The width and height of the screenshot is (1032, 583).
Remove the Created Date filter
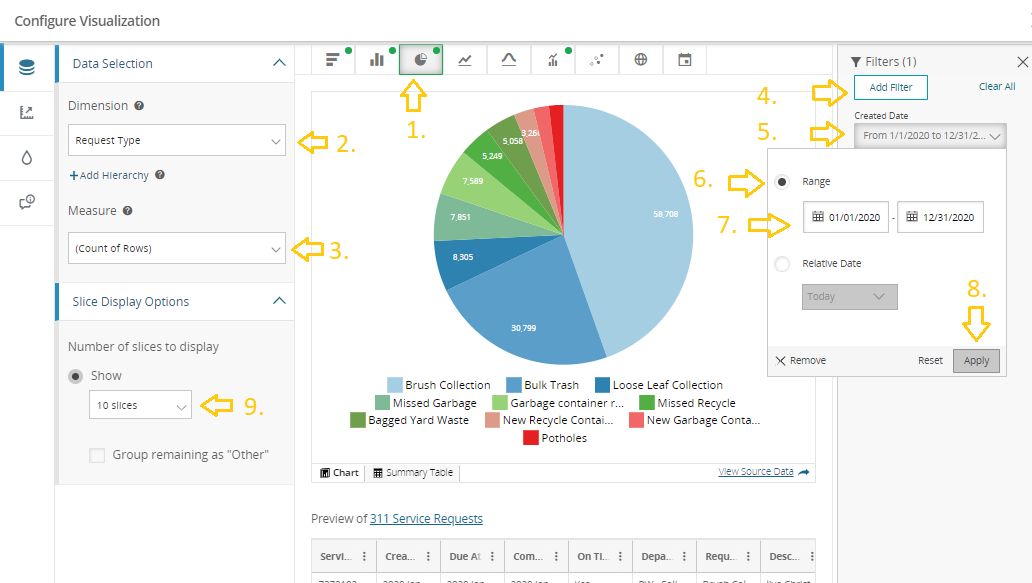click(x=801, y=361)
